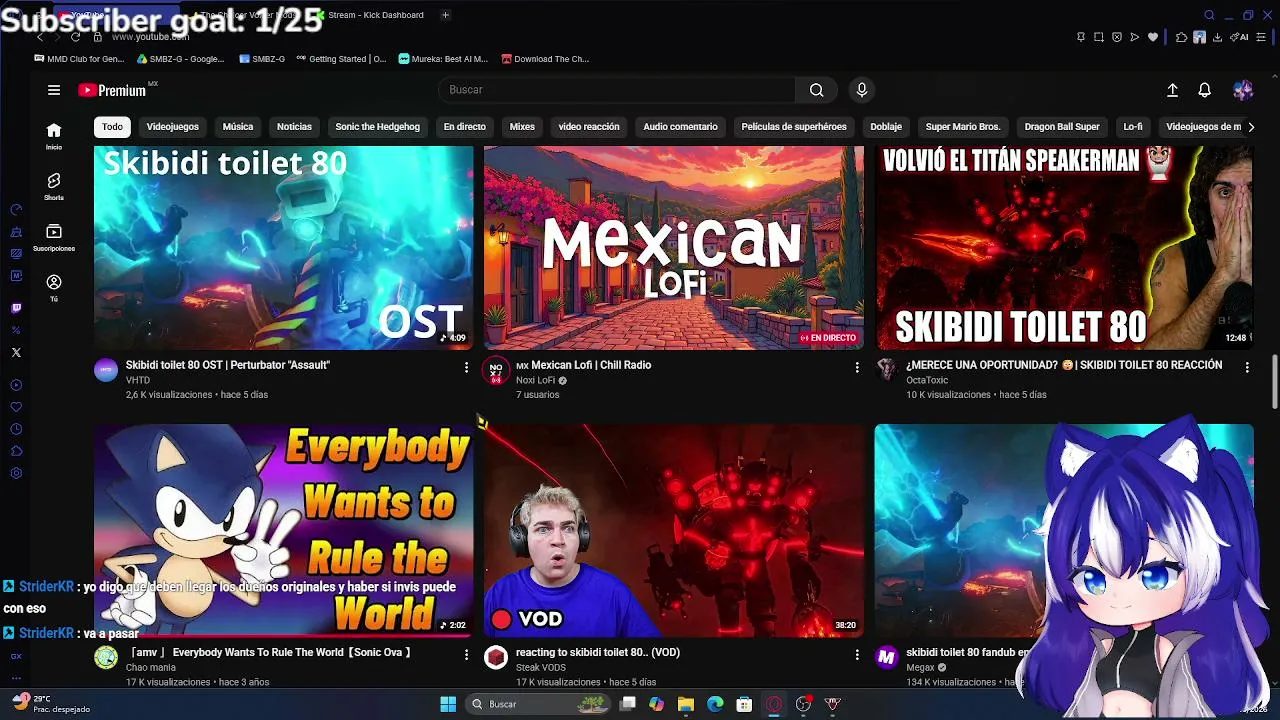Start voice search with the microphone
Viewport: 1280px width, 720px height.
click(x=862, y=90)
